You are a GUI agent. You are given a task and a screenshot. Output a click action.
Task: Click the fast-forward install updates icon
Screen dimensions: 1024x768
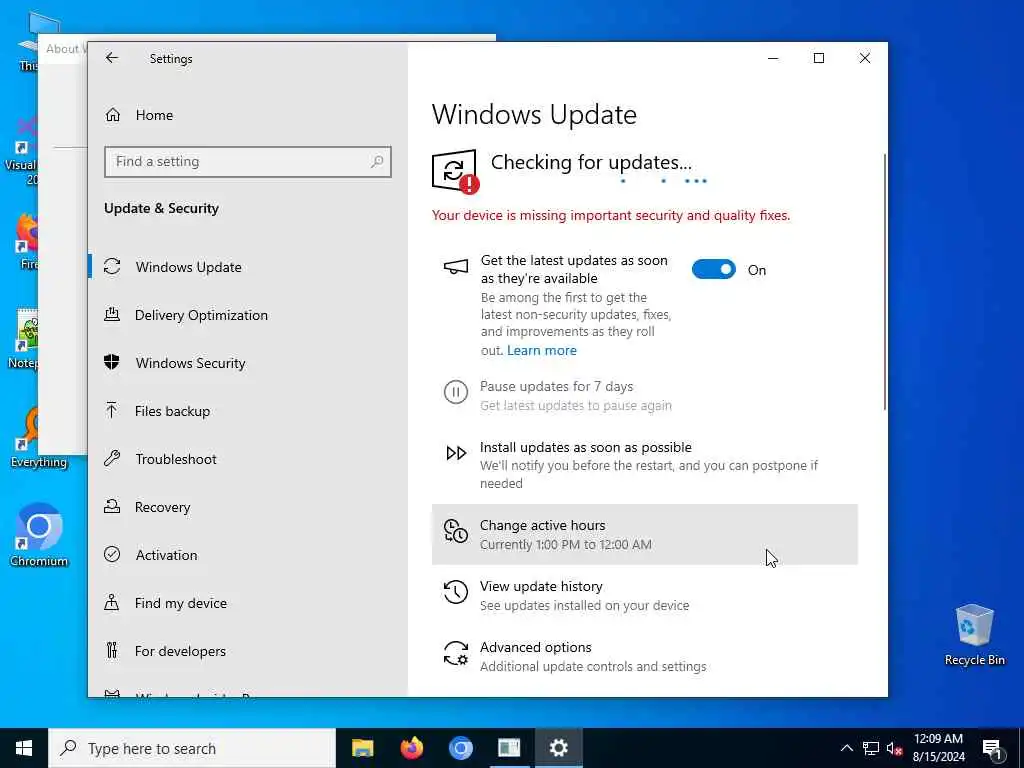click(x=456, y=453)
